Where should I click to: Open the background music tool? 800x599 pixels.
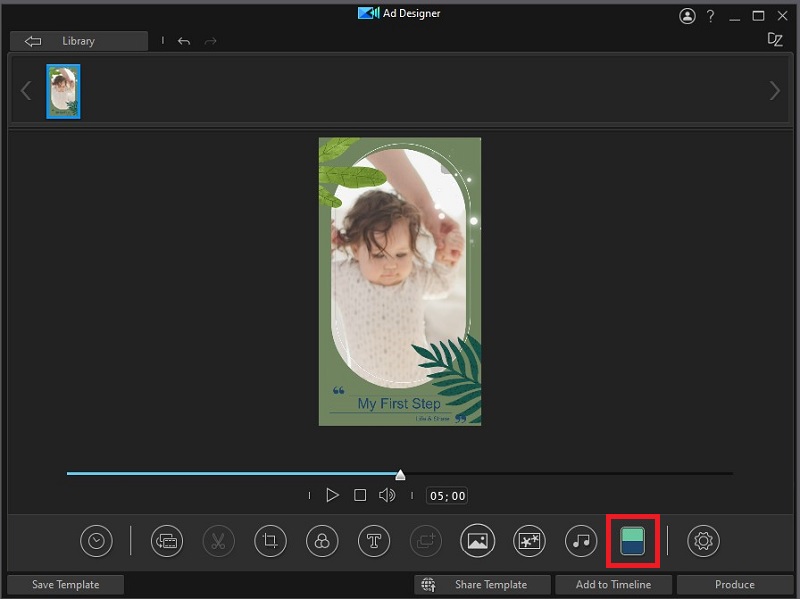581,541
